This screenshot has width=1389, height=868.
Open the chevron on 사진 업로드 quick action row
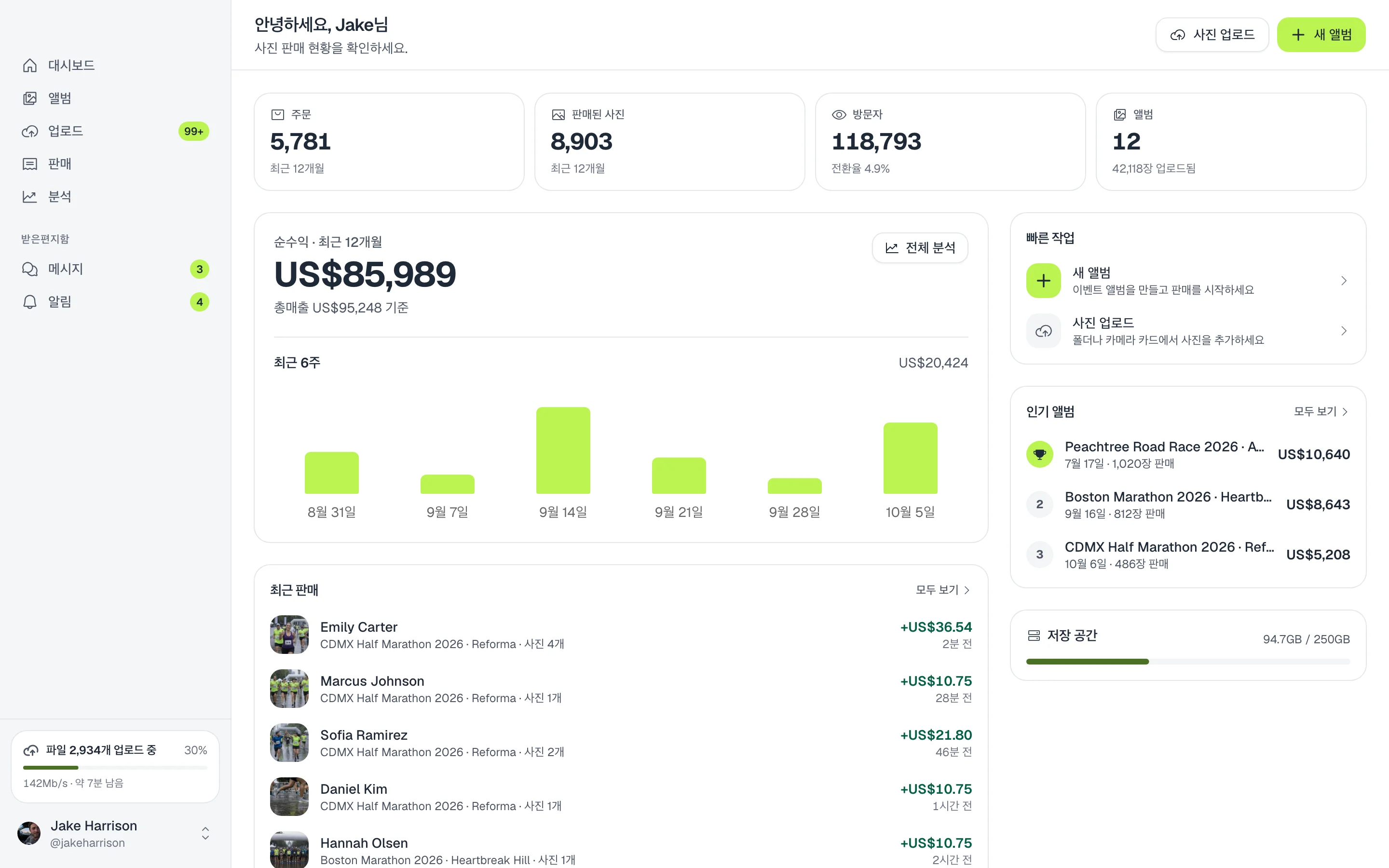(1344, 331)
